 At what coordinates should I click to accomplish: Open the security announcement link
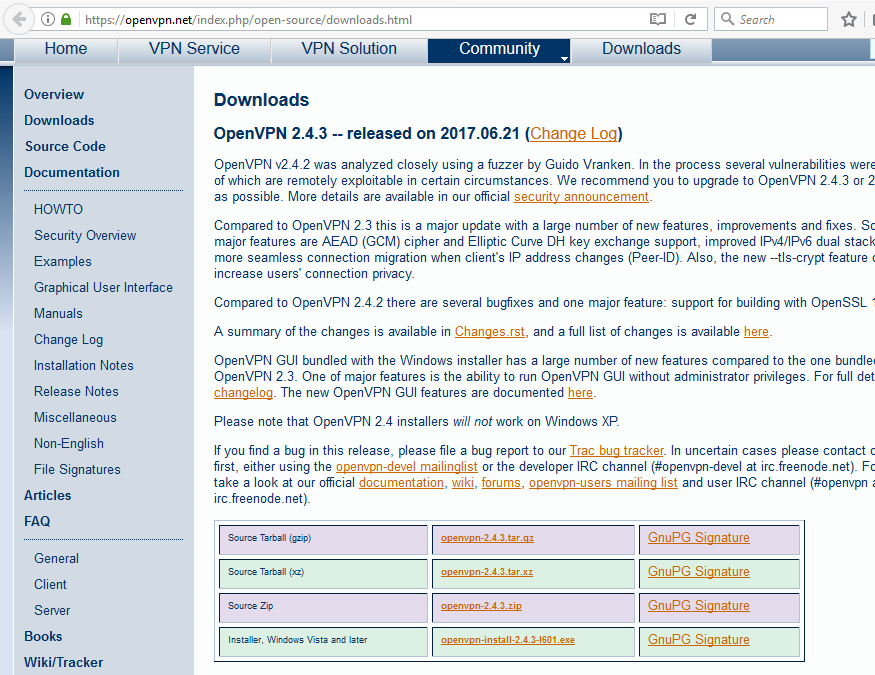click(x=581, y=197)
